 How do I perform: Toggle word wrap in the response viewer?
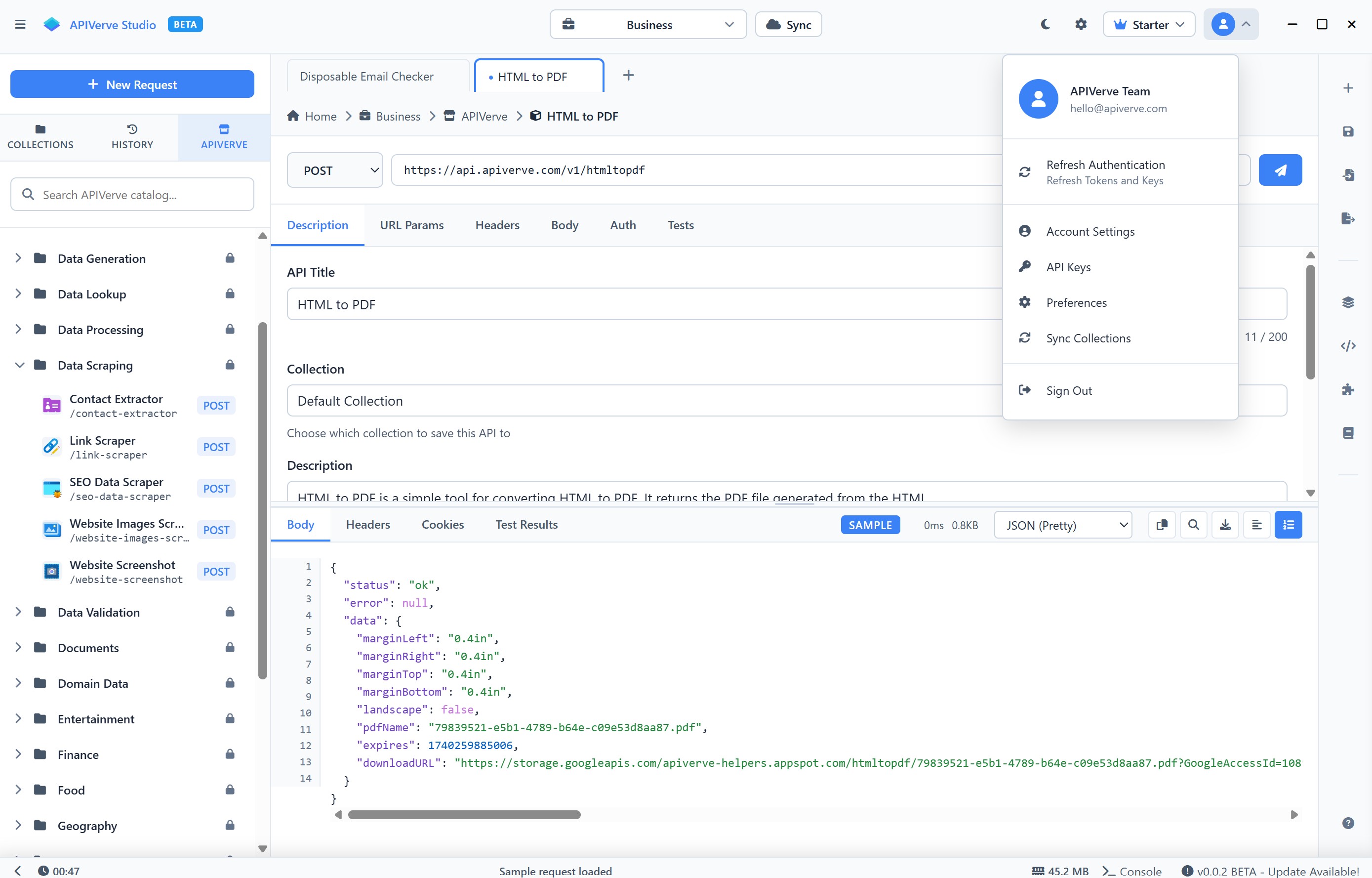pyautogui.click(x=1256, y=525)
